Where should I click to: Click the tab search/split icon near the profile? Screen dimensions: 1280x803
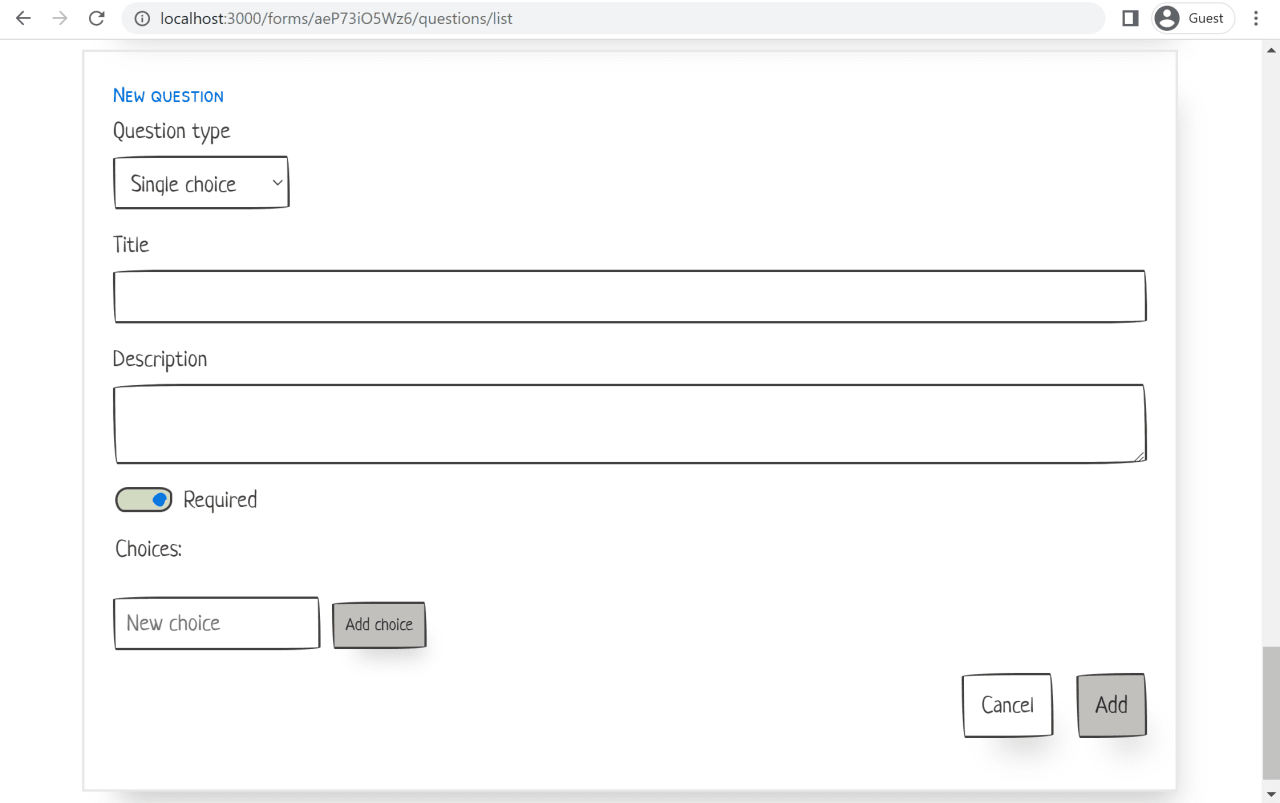tap(1130, 17)
